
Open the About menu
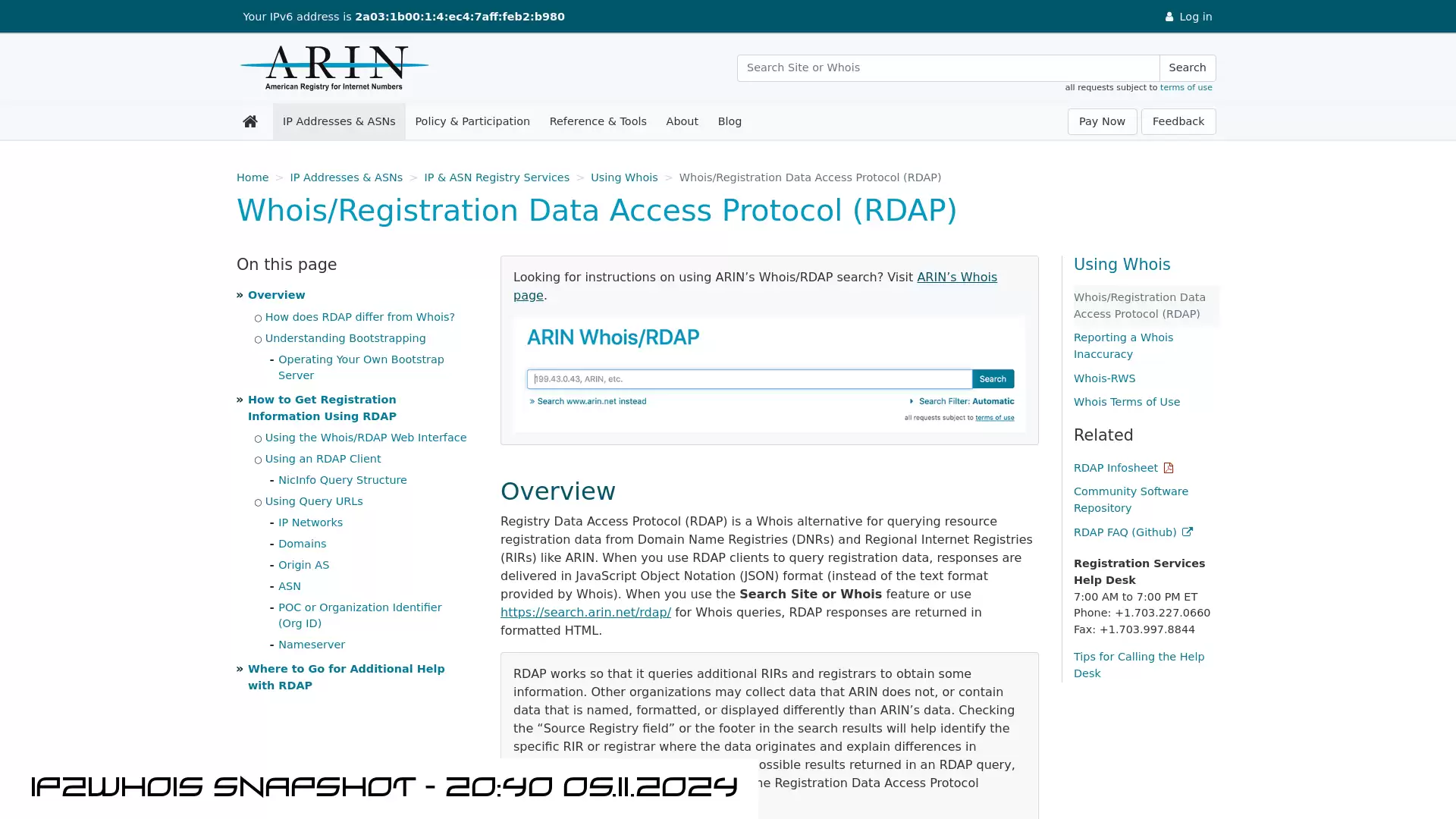point(682,121)
